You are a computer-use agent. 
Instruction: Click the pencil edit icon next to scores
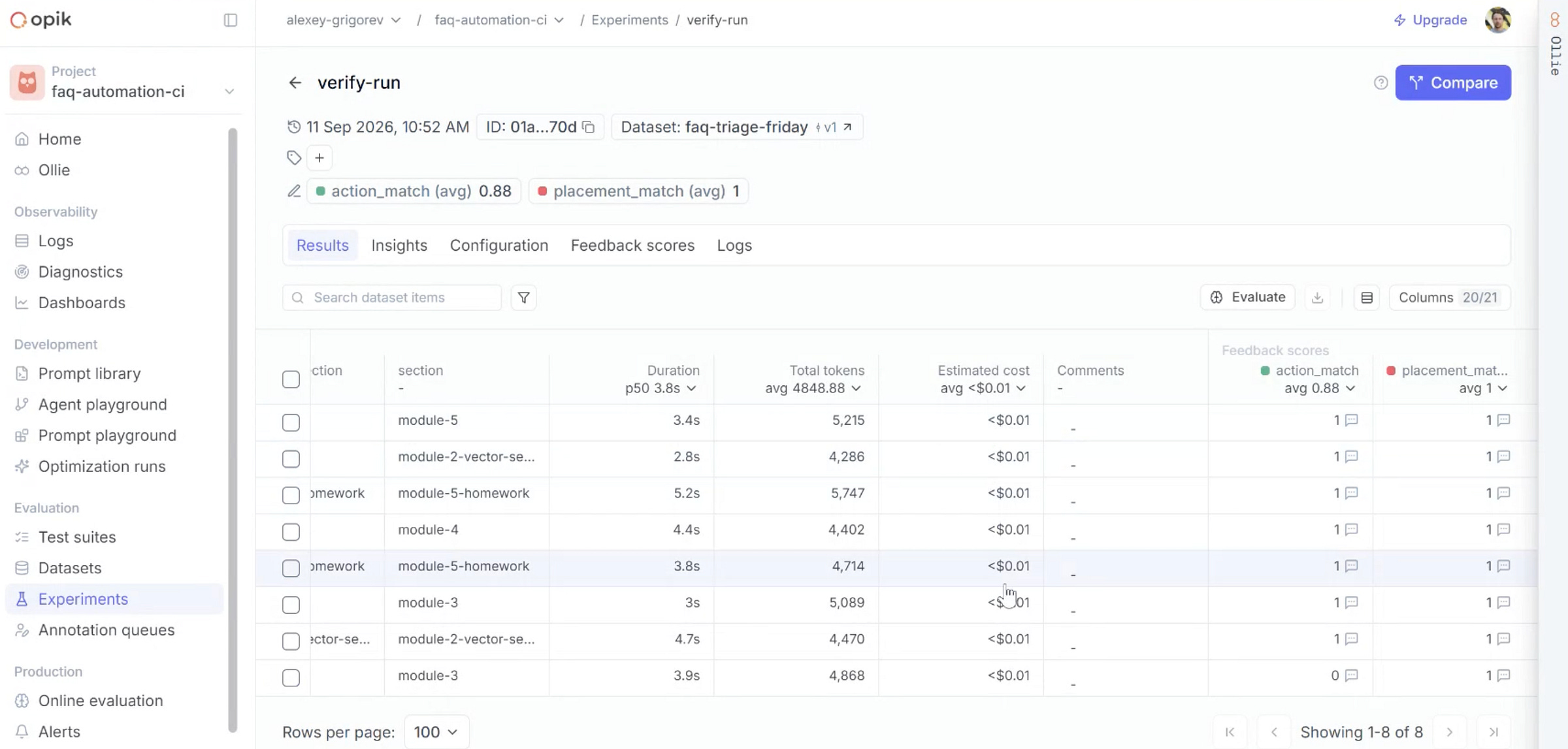[294, 191]
